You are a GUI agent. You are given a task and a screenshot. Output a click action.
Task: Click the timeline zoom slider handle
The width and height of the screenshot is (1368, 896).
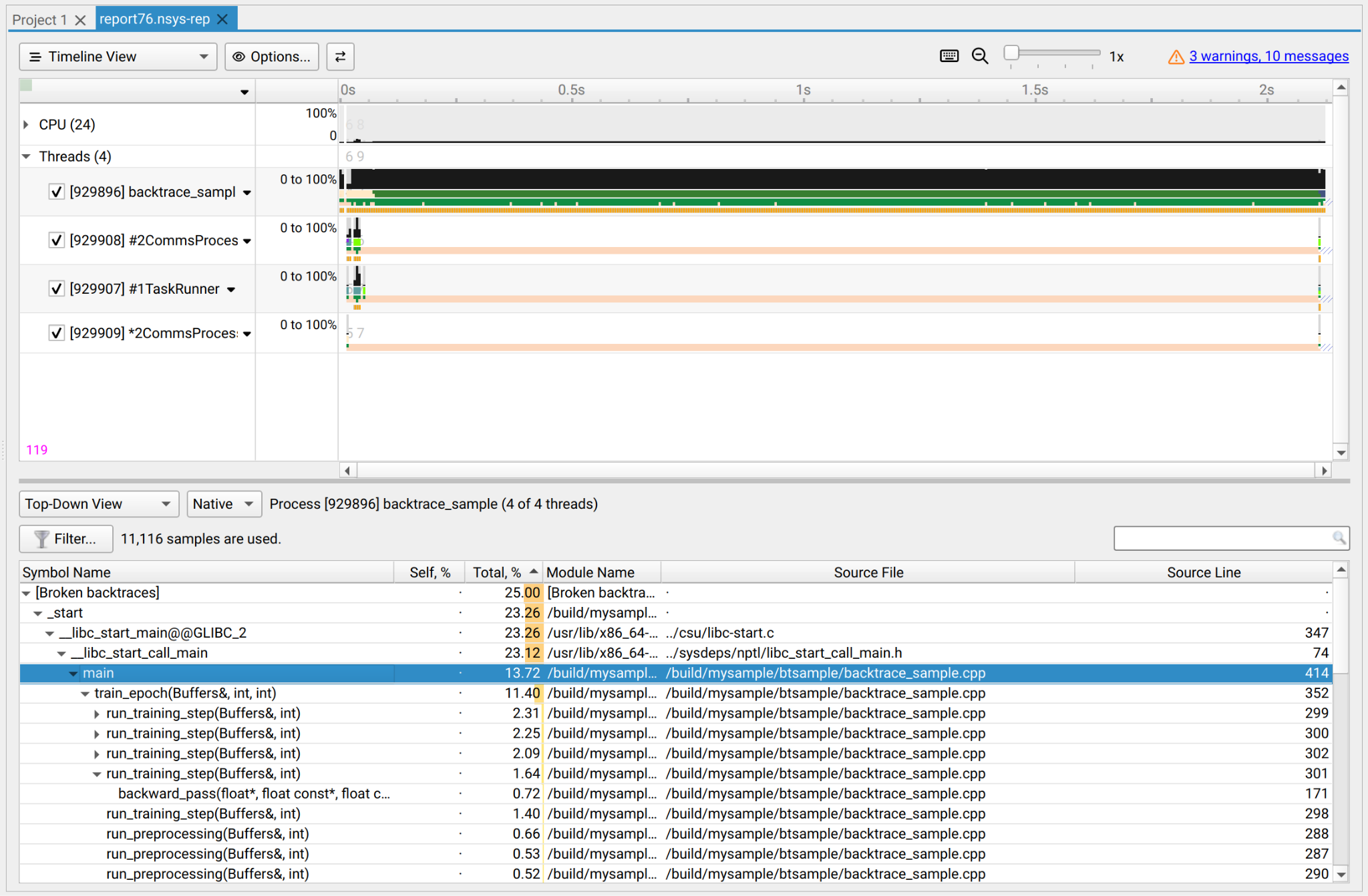1011,53
